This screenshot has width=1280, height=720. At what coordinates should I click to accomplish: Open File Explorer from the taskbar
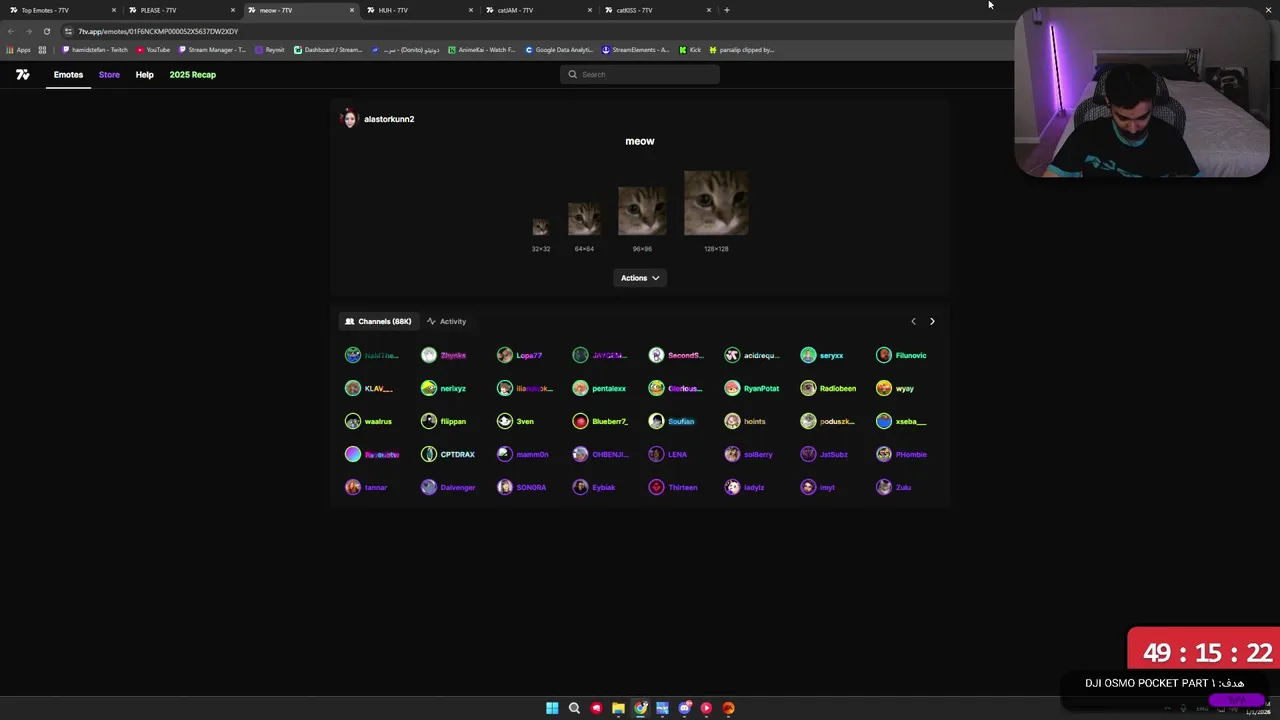click(618, 708)
